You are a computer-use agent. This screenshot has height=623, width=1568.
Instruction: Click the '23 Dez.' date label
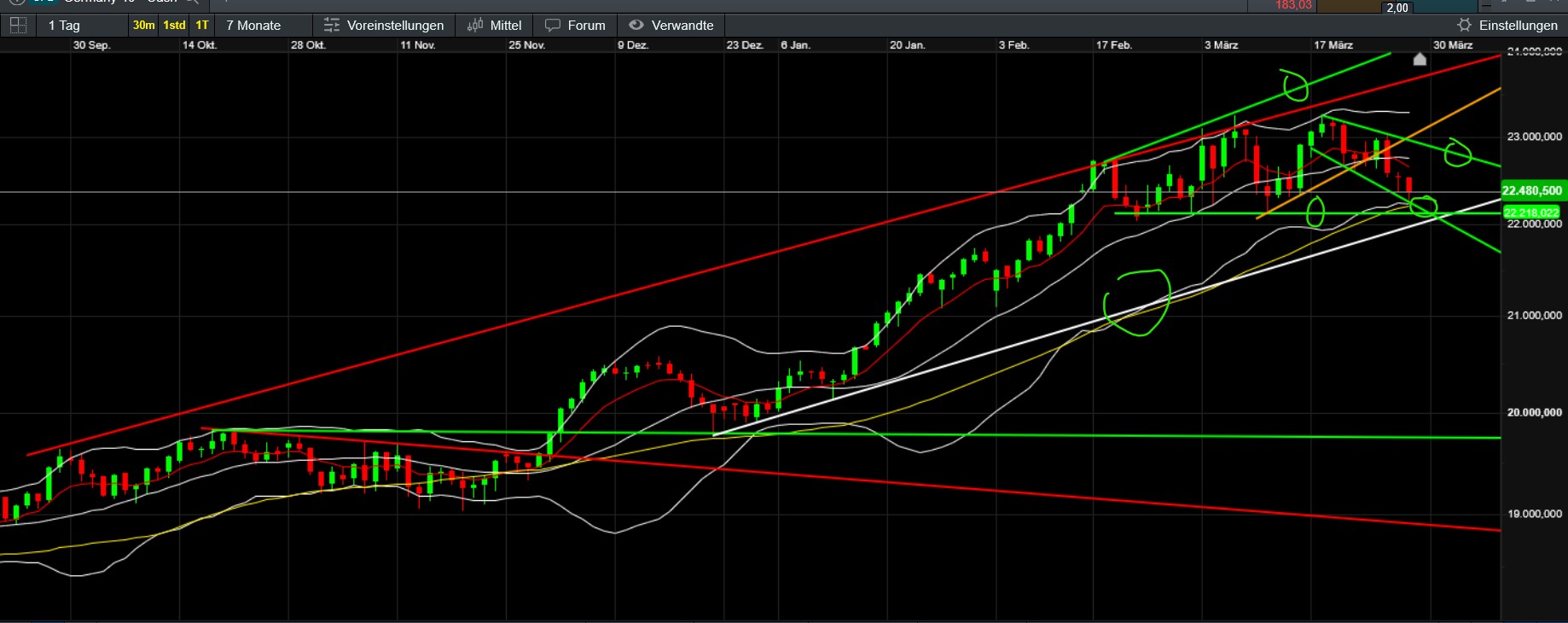[x=745, y=45]
